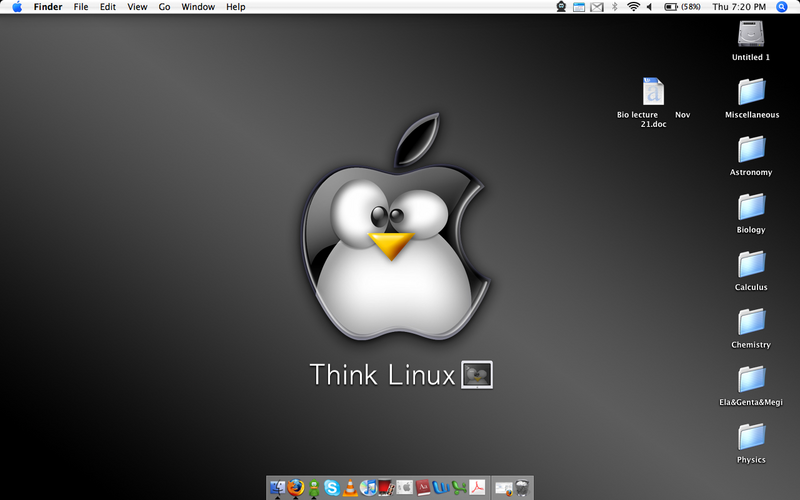Open VLC traffic cone icon in Dock
This screenshot has width=800, height=500.
(350, 488)
